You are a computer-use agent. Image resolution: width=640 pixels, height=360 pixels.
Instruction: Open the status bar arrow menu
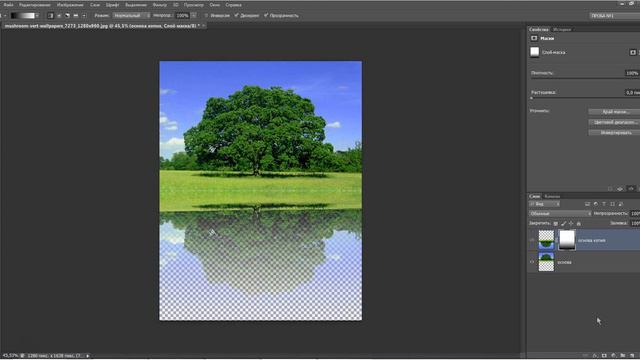87,356
